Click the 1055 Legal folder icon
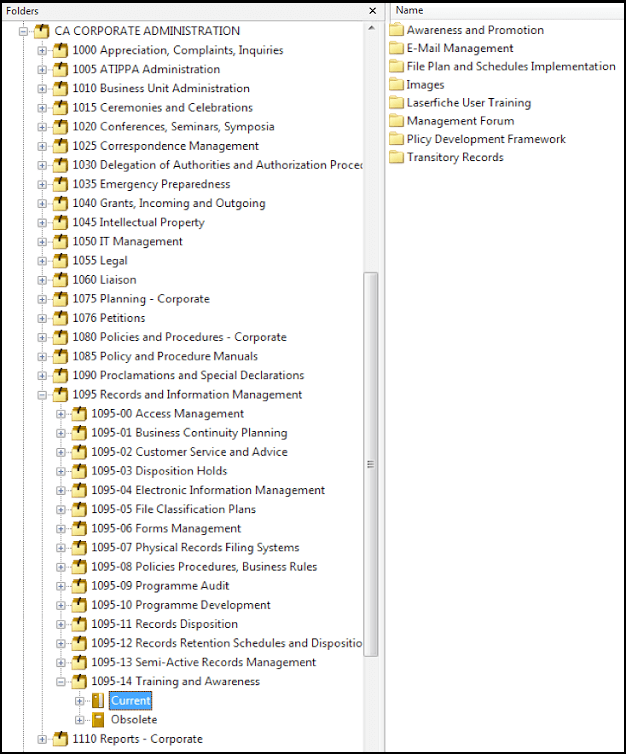 pos(60,261)
